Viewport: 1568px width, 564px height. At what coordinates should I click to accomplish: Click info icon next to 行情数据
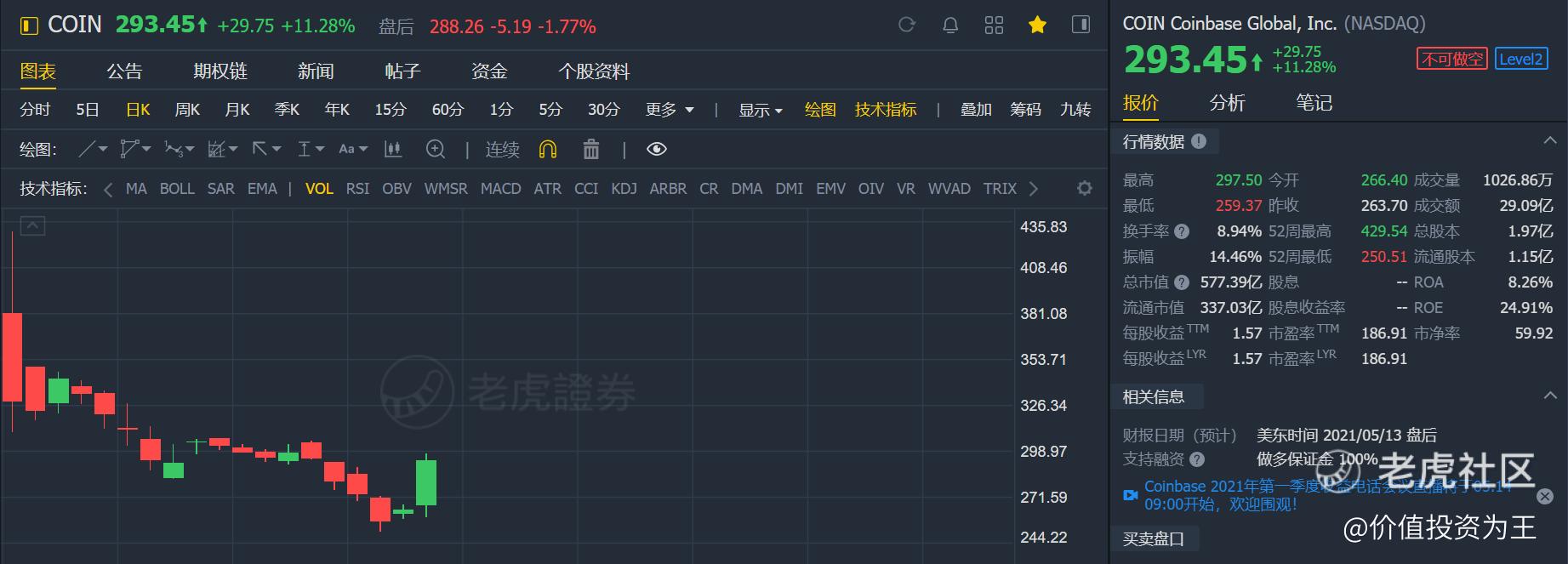[1199, 141]
